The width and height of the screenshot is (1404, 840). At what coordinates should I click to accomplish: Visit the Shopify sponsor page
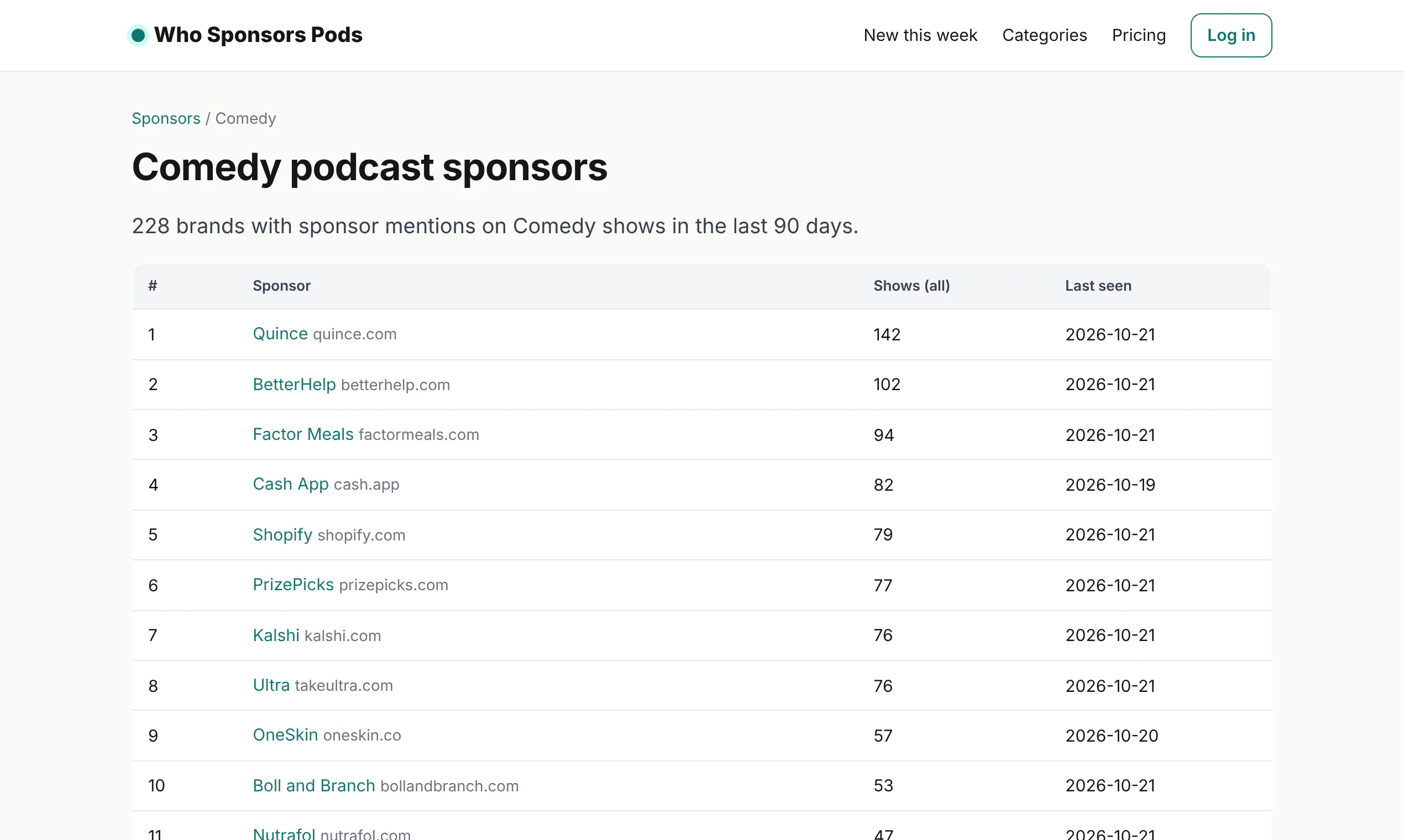click(282, 535)
